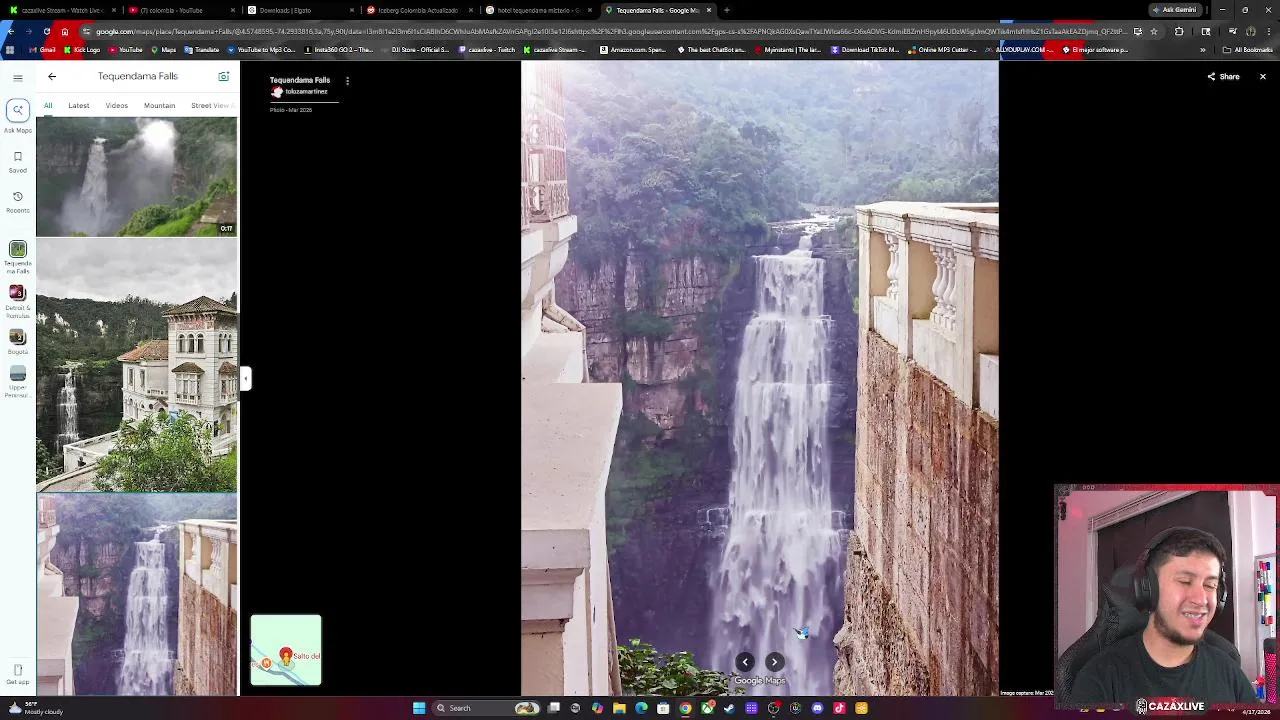Select the balcony waterfall photo thumbnail
Screen dimensions: 1280x720
pos(137,595)
